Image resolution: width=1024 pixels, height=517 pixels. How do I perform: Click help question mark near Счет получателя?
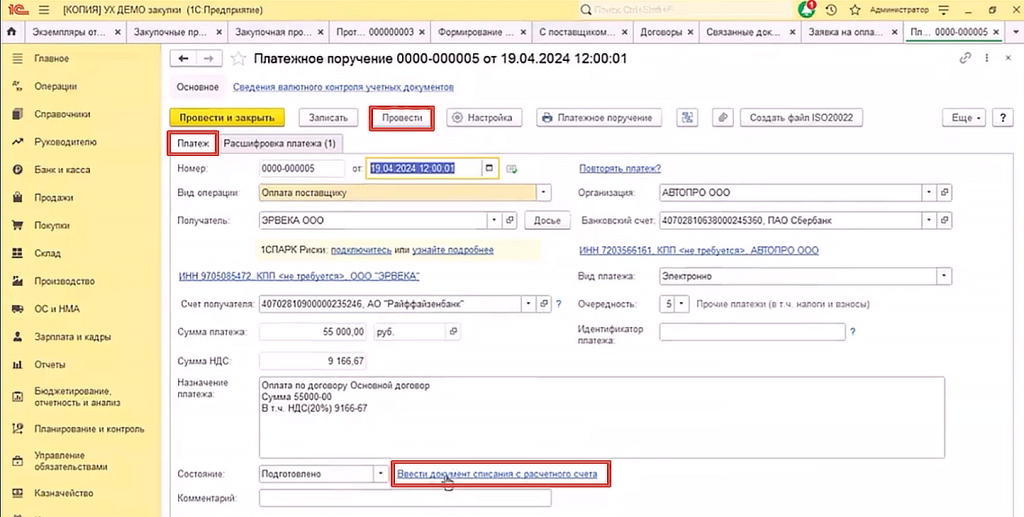pos(558,304)
